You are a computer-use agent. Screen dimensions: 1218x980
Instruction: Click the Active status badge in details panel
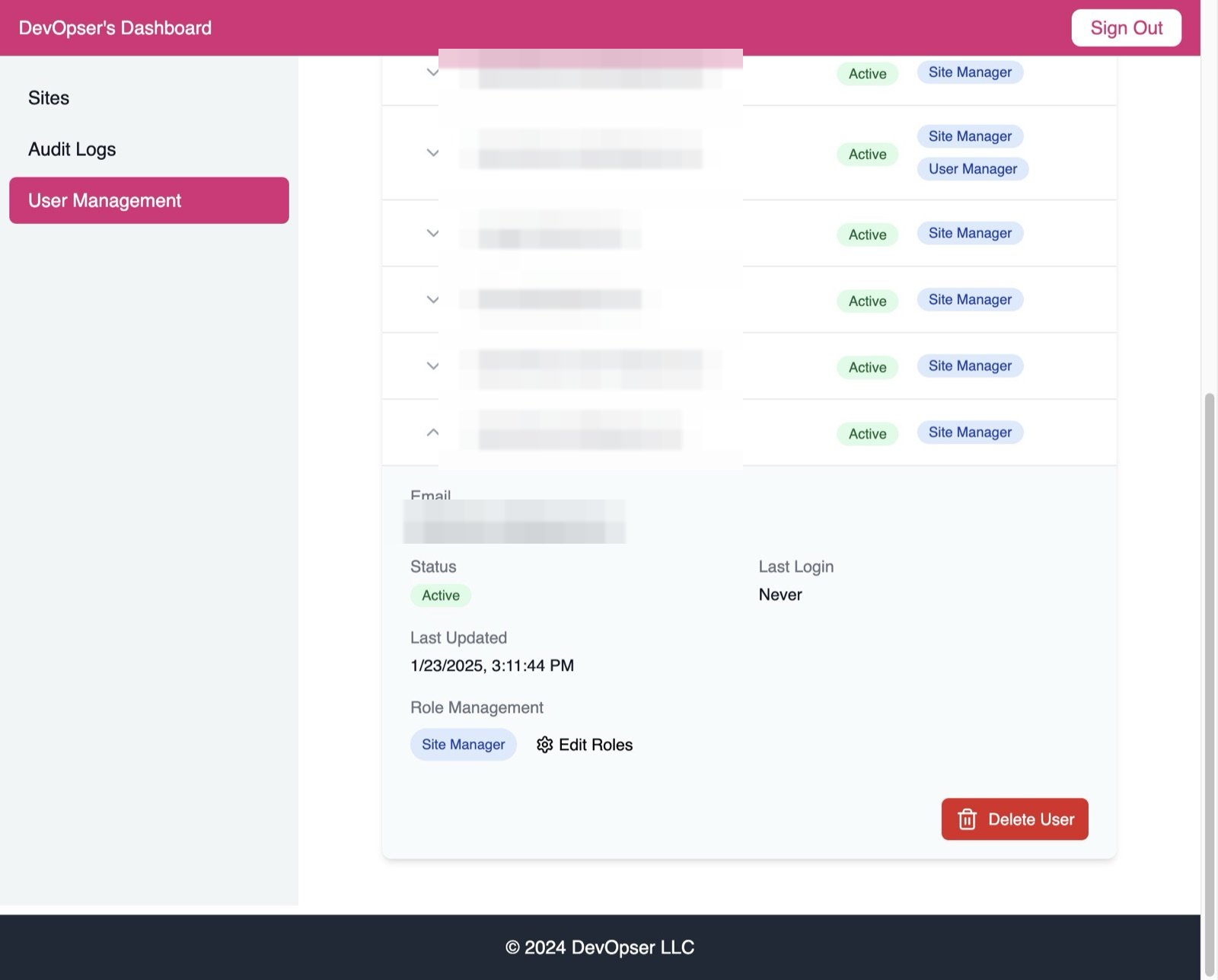[441, 595]
